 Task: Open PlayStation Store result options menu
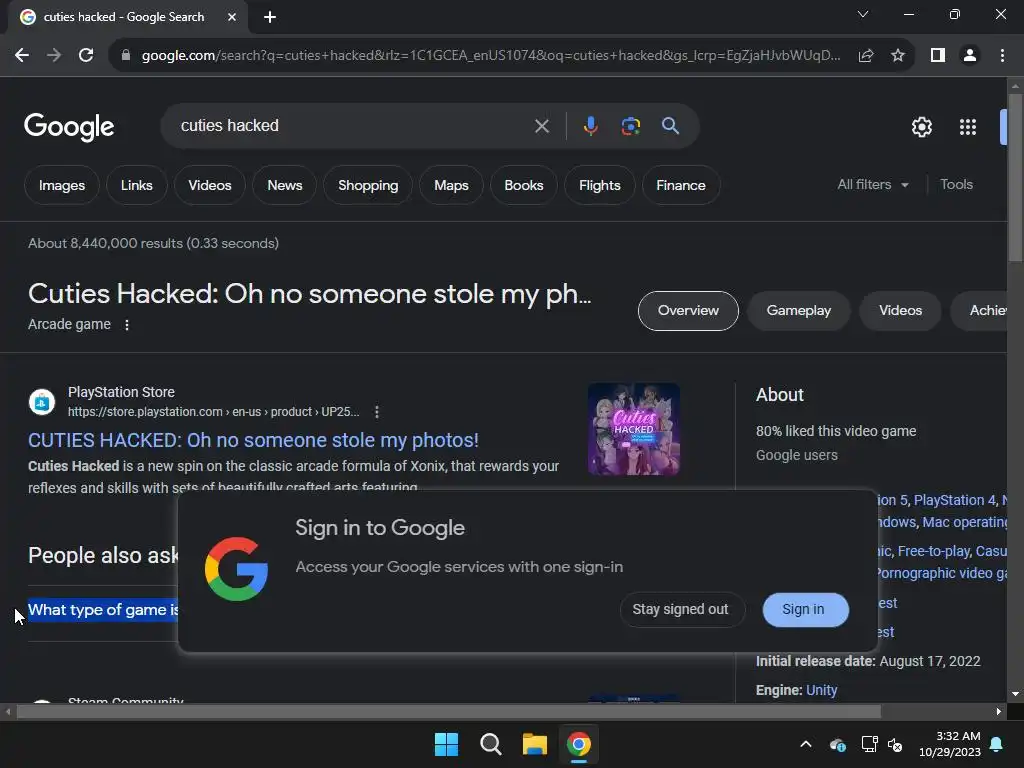point(377,412)
